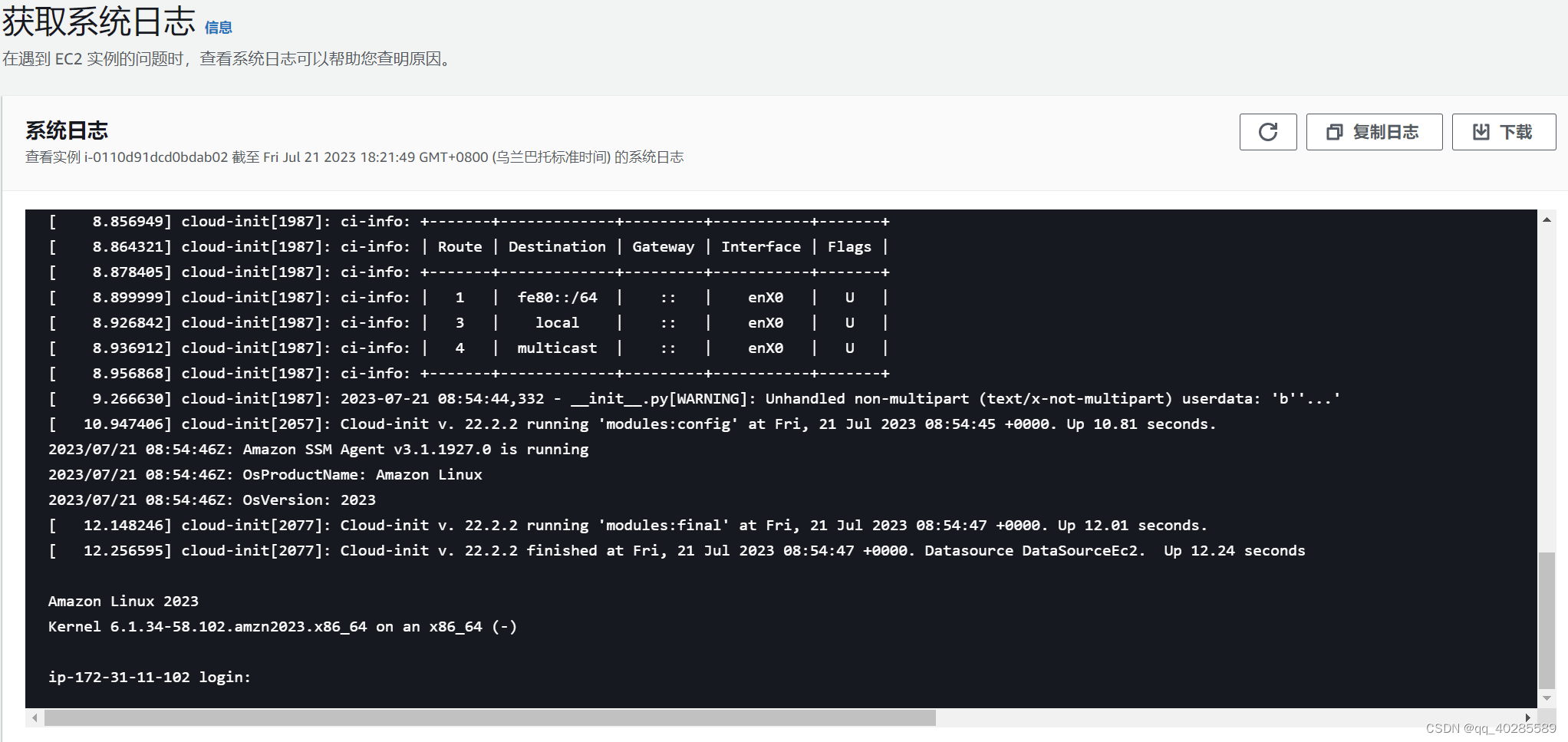The width and height of the screenshot is (1568, 742).
Task: Click the ip-172-31-11-102 login prompt line
Action: click(x=150, y=677)
